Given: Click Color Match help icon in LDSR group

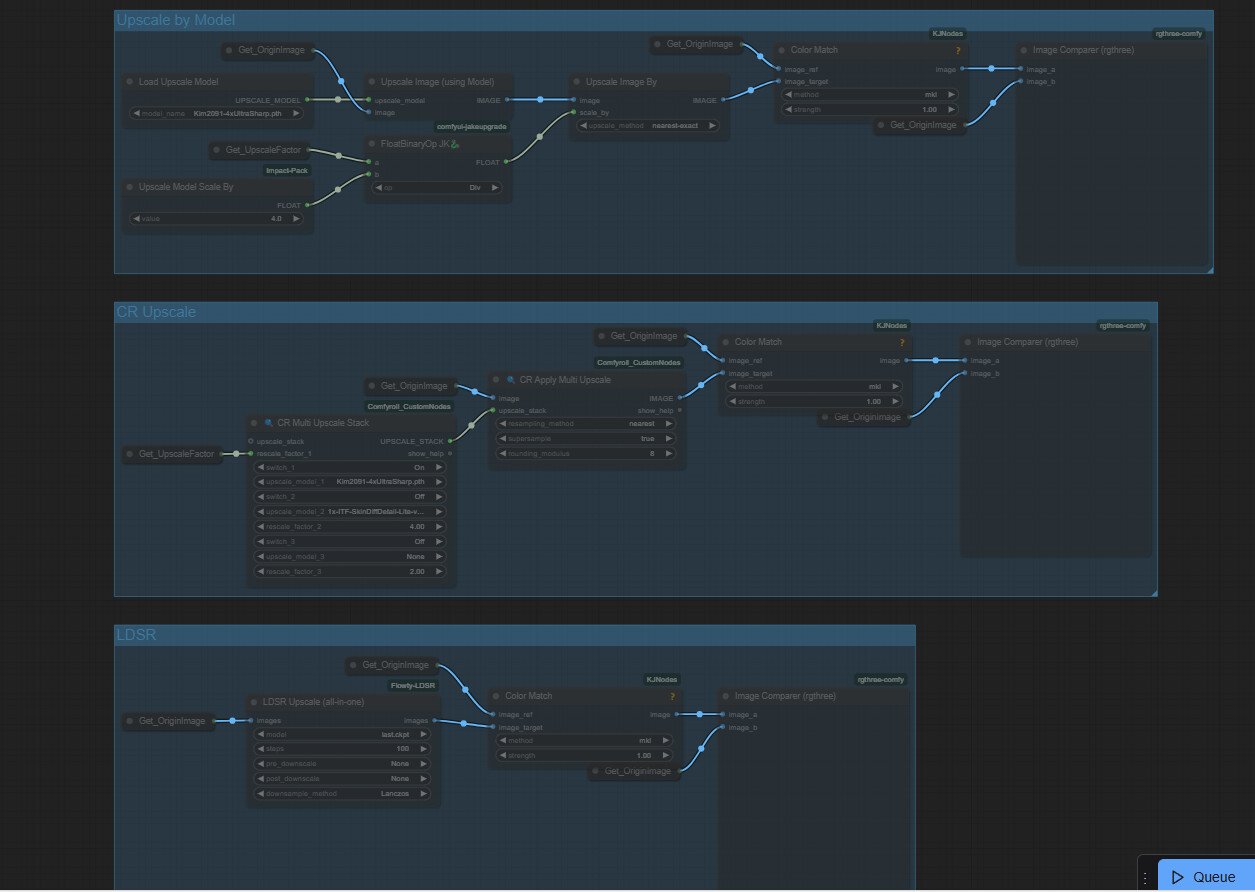Looking at the screenshot, I should [672, 696].
